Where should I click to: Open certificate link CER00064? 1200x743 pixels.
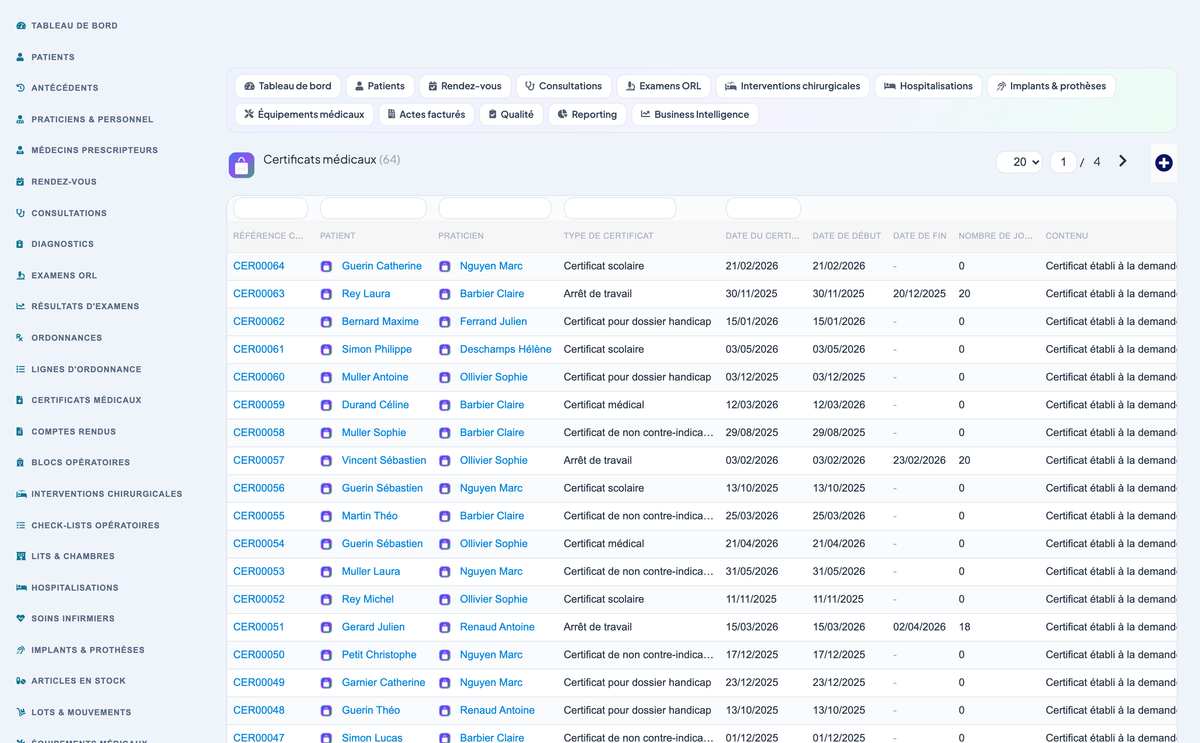point(259,266)
